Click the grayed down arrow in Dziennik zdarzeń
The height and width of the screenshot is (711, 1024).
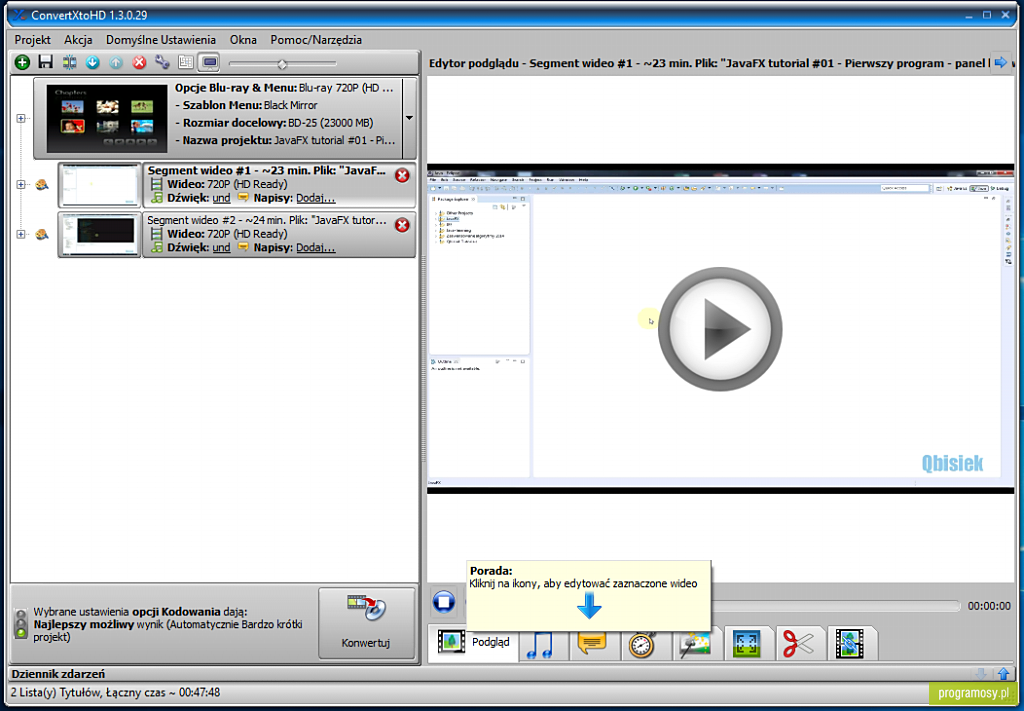point(981,673)
